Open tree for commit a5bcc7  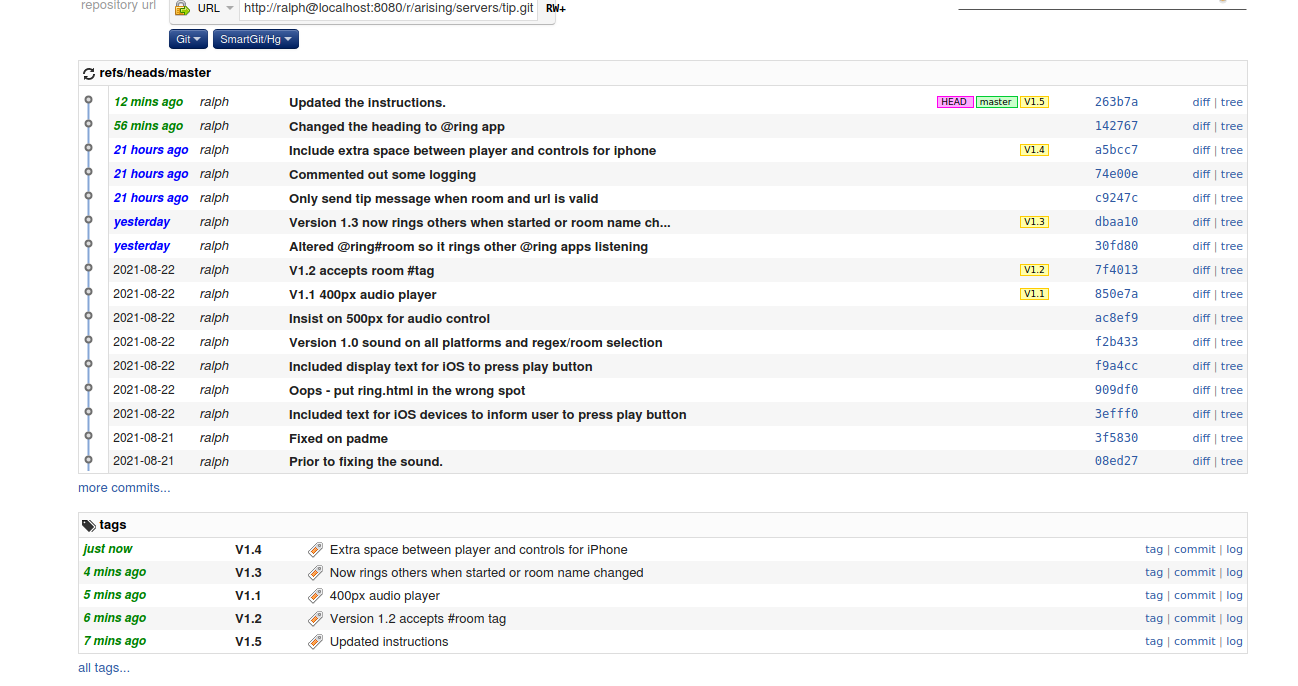point(1231,150)
